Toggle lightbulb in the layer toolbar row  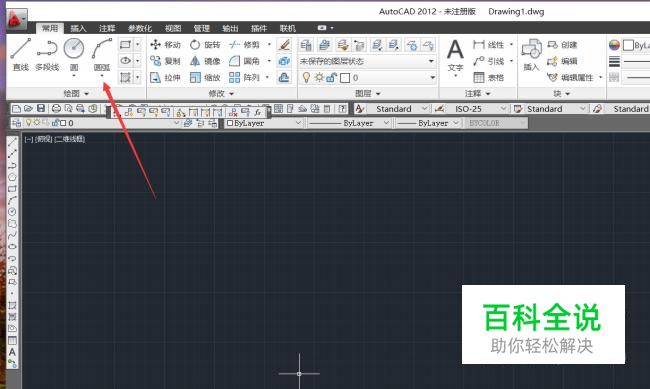pyautogui.click(x=29, y=123)
